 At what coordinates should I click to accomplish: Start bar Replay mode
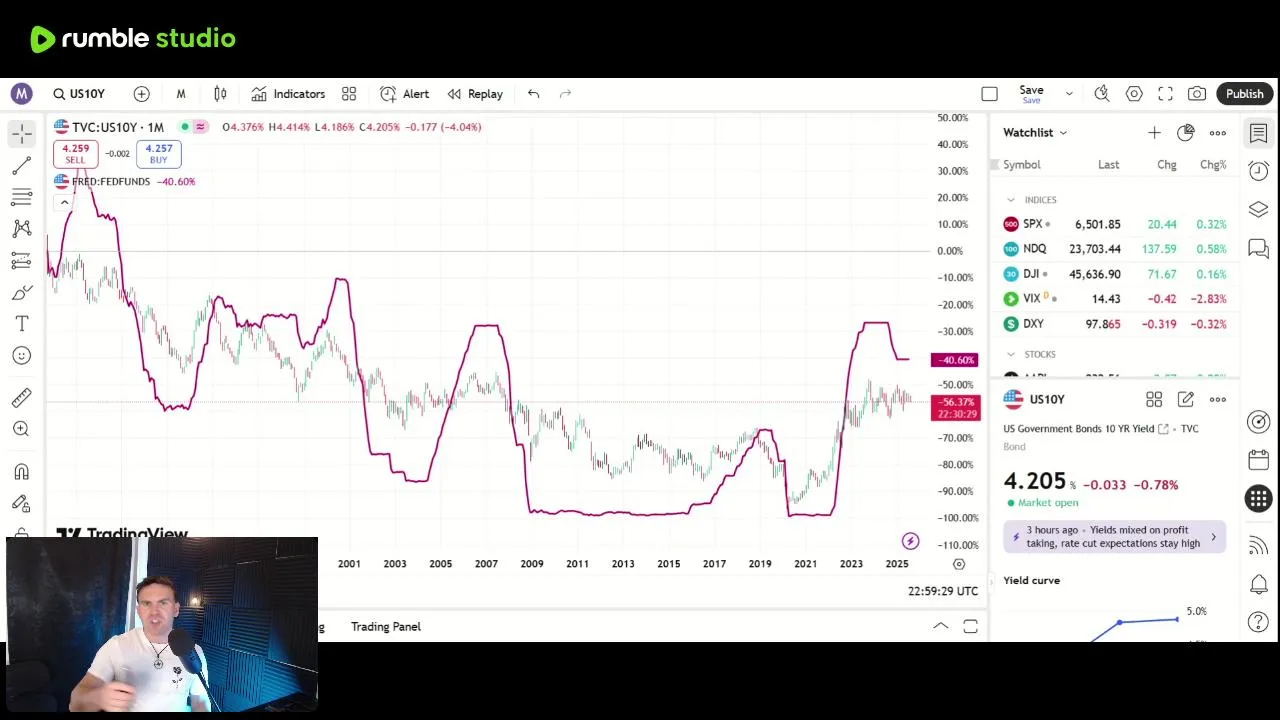[475, 94]
